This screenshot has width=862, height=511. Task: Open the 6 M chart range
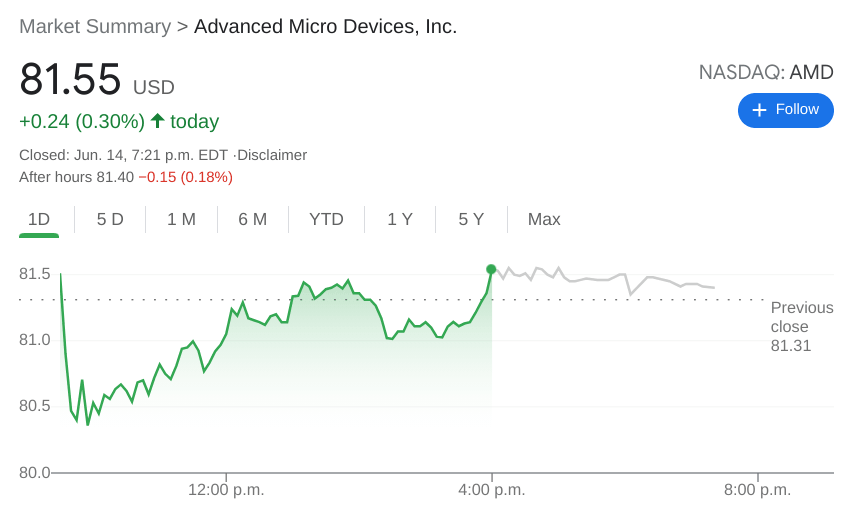click(252, 219)
